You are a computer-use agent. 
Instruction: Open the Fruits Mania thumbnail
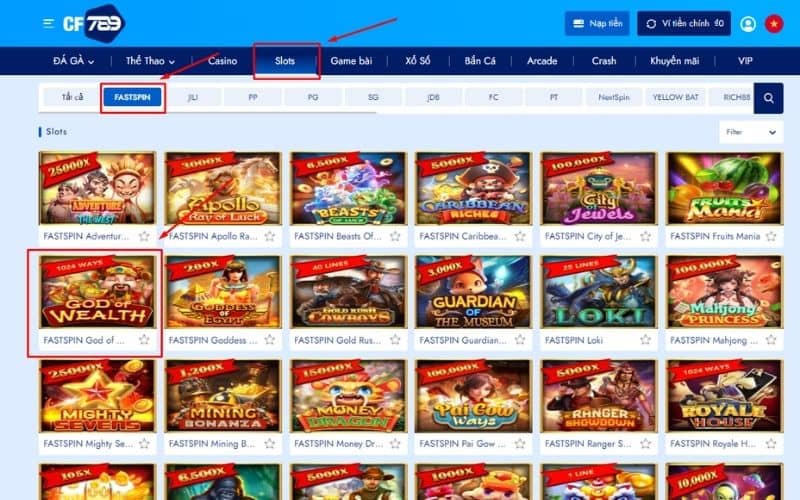coord(724,188)
